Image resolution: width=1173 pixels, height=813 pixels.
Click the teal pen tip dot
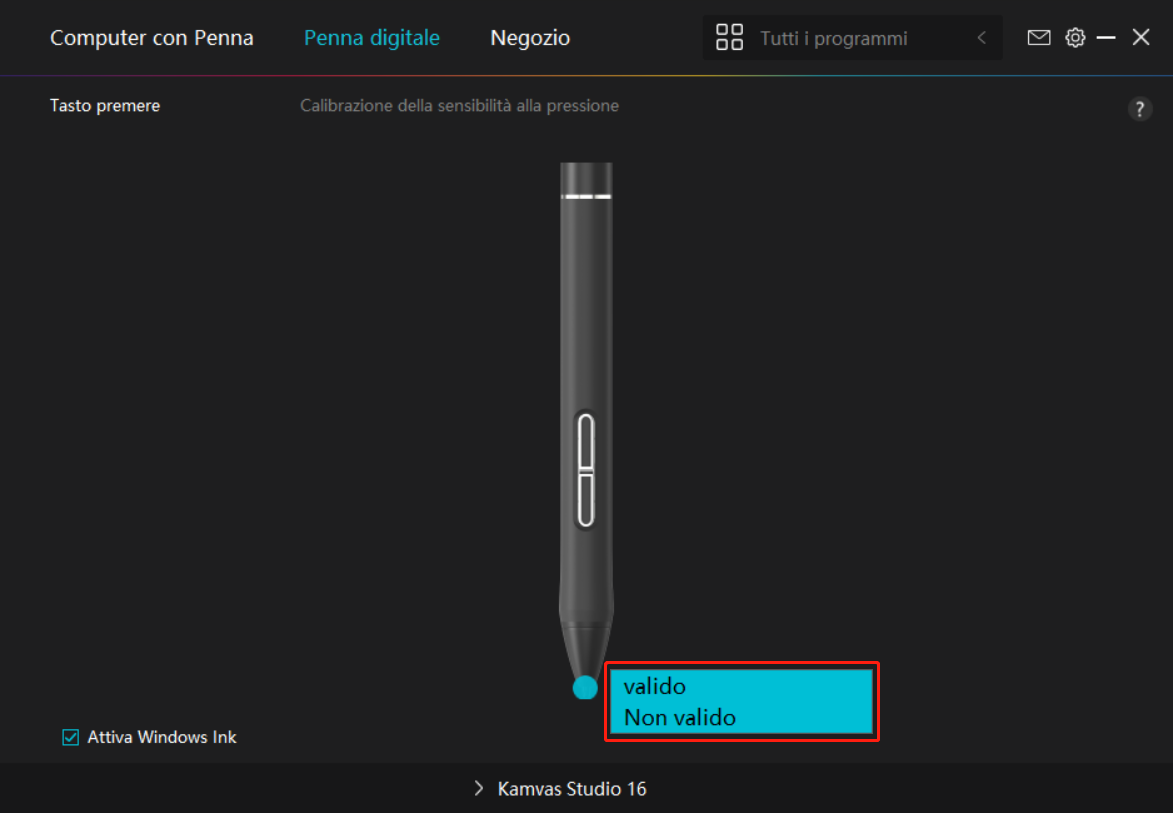[585, 688]
